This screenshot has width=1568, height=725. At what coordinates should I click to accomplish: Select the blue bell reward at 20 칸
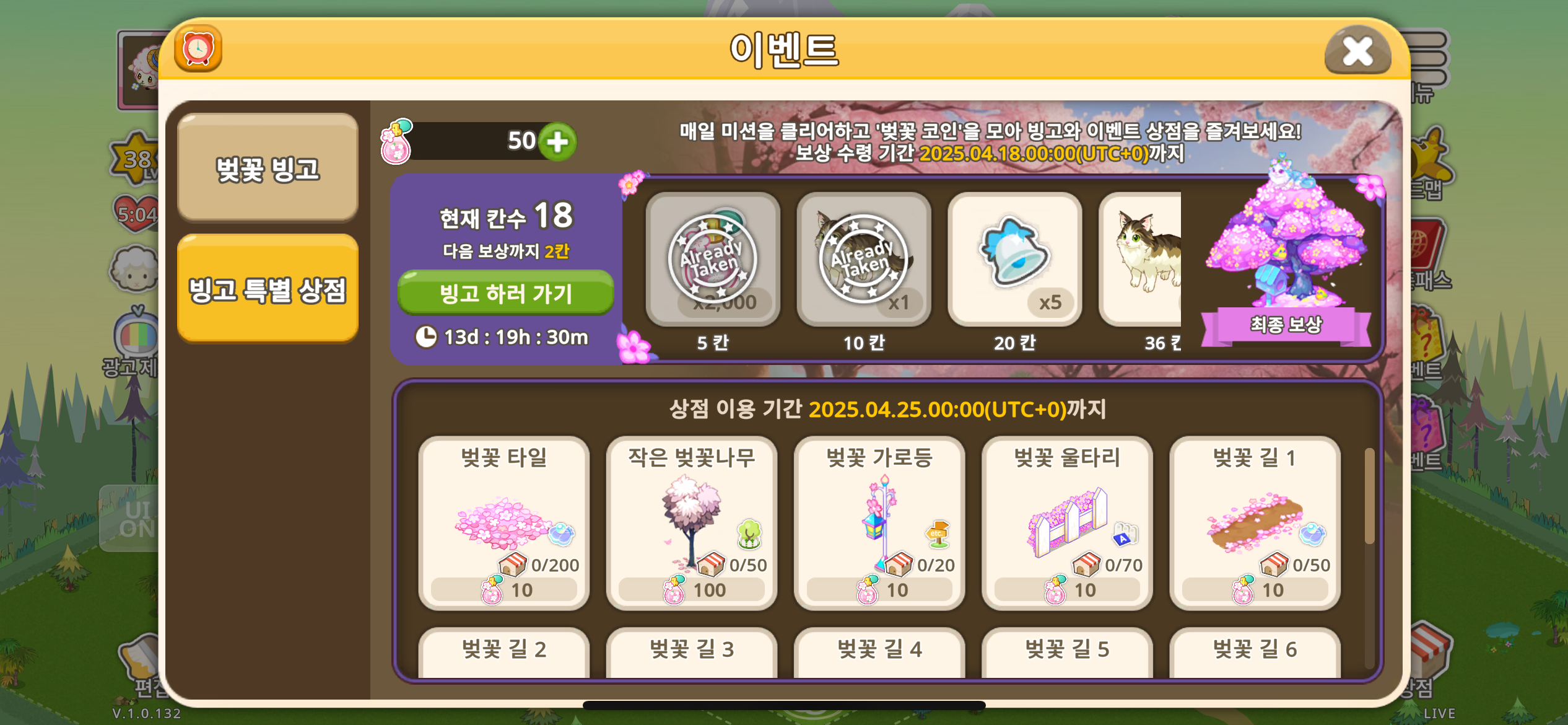(1014, 259)
